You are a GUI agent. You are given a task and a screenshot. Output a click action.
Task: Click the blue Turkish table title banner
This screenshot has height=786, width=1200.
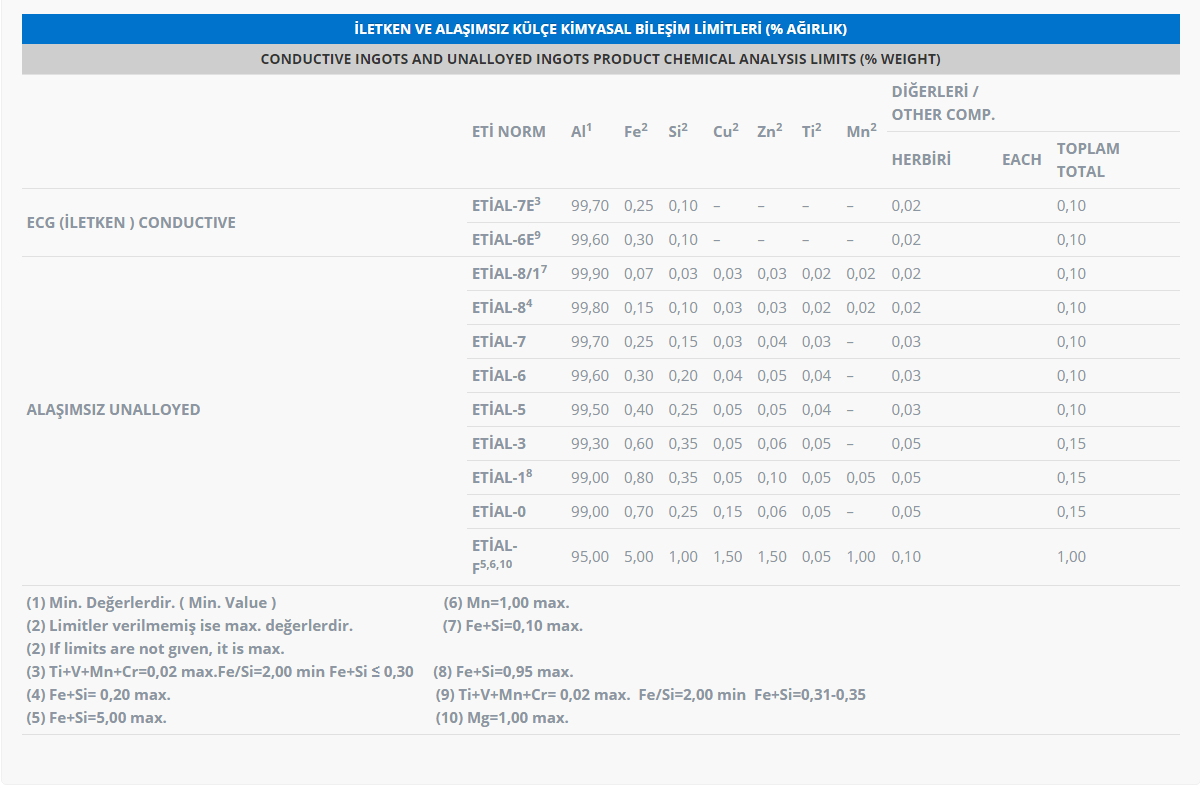point(600,29)
